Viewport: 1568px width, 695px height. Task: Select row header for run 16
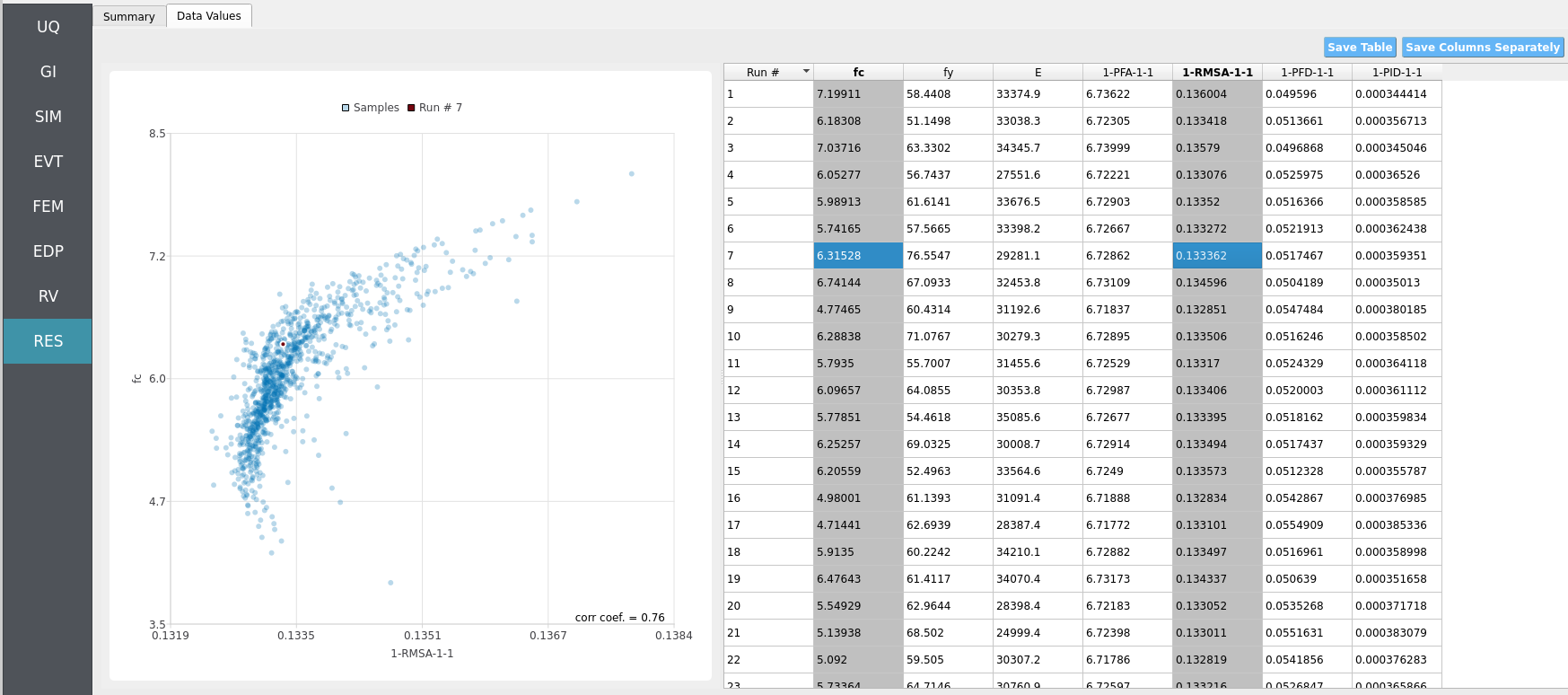tap(768, 497)
